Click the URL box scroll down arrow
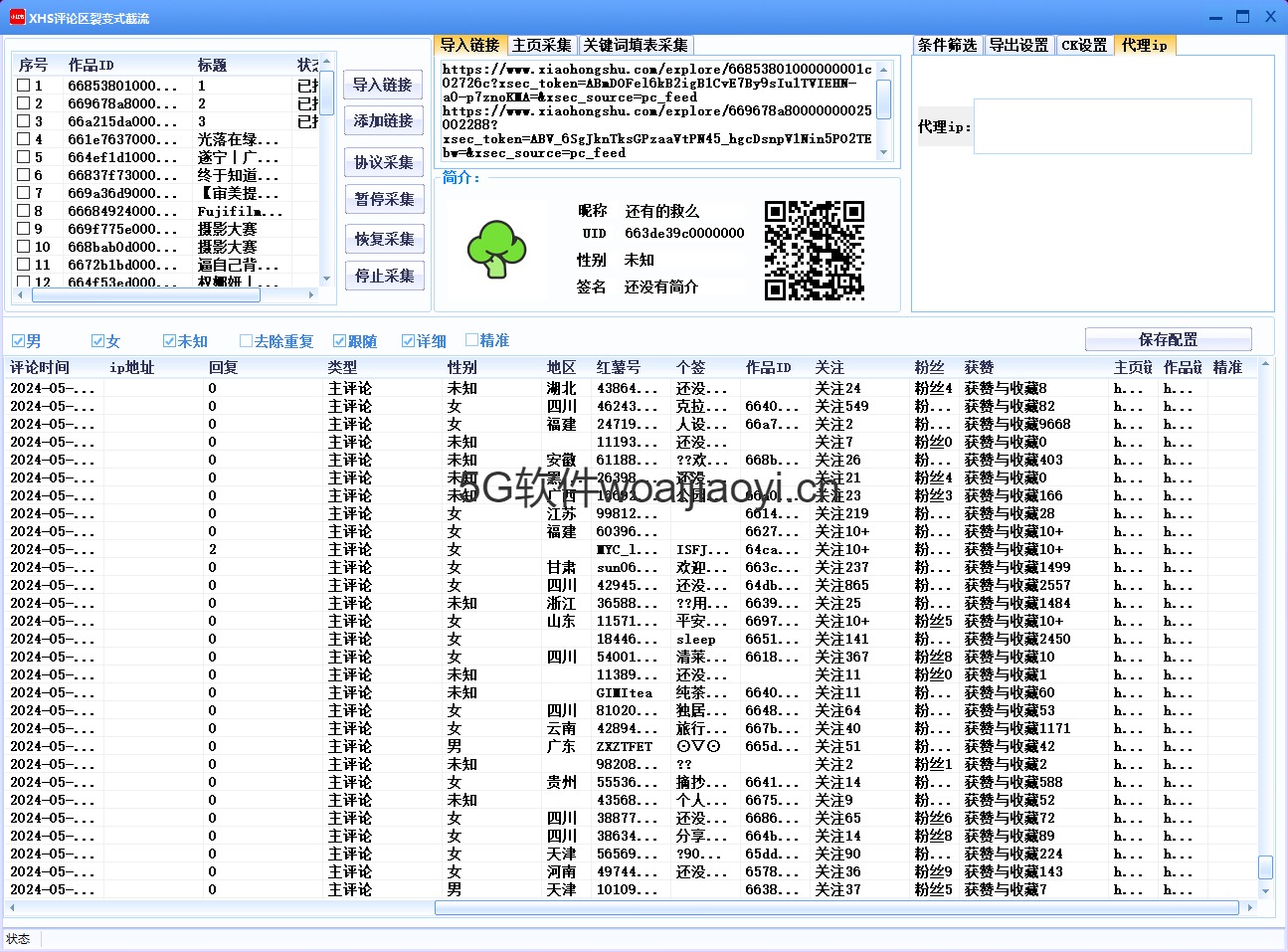Viewport: 1288px width, 952px height. 884,152
